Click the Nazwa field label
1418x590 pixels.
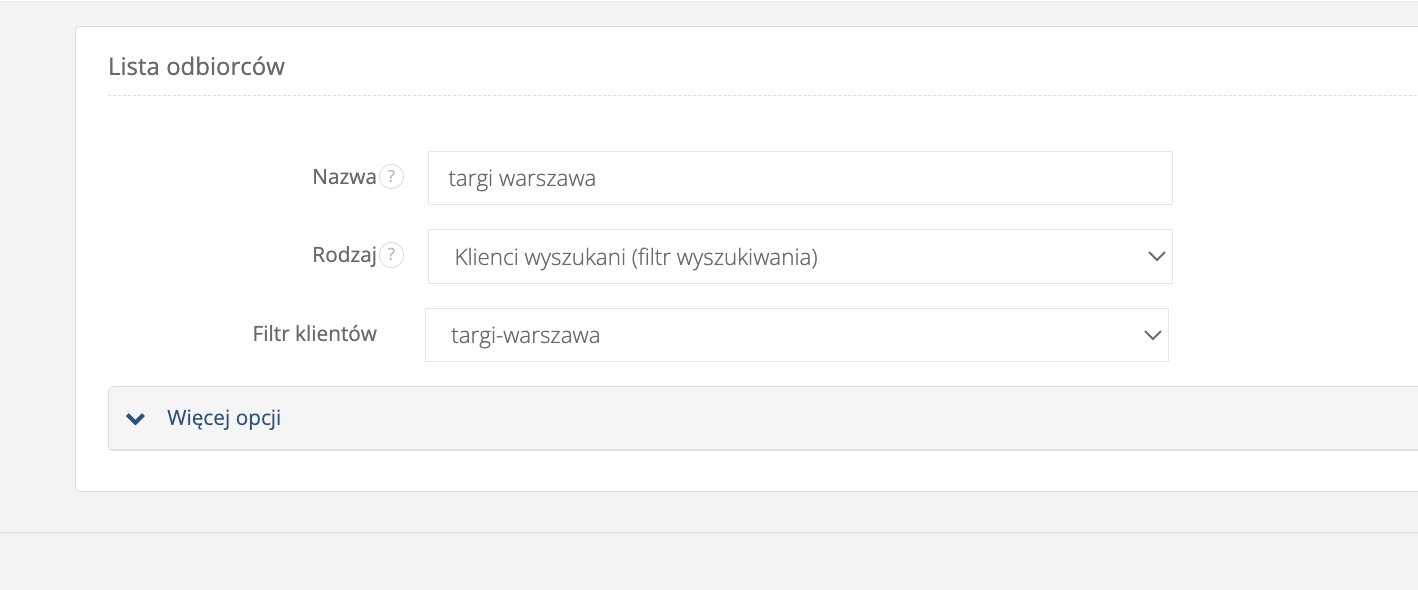tap(344, 177)
